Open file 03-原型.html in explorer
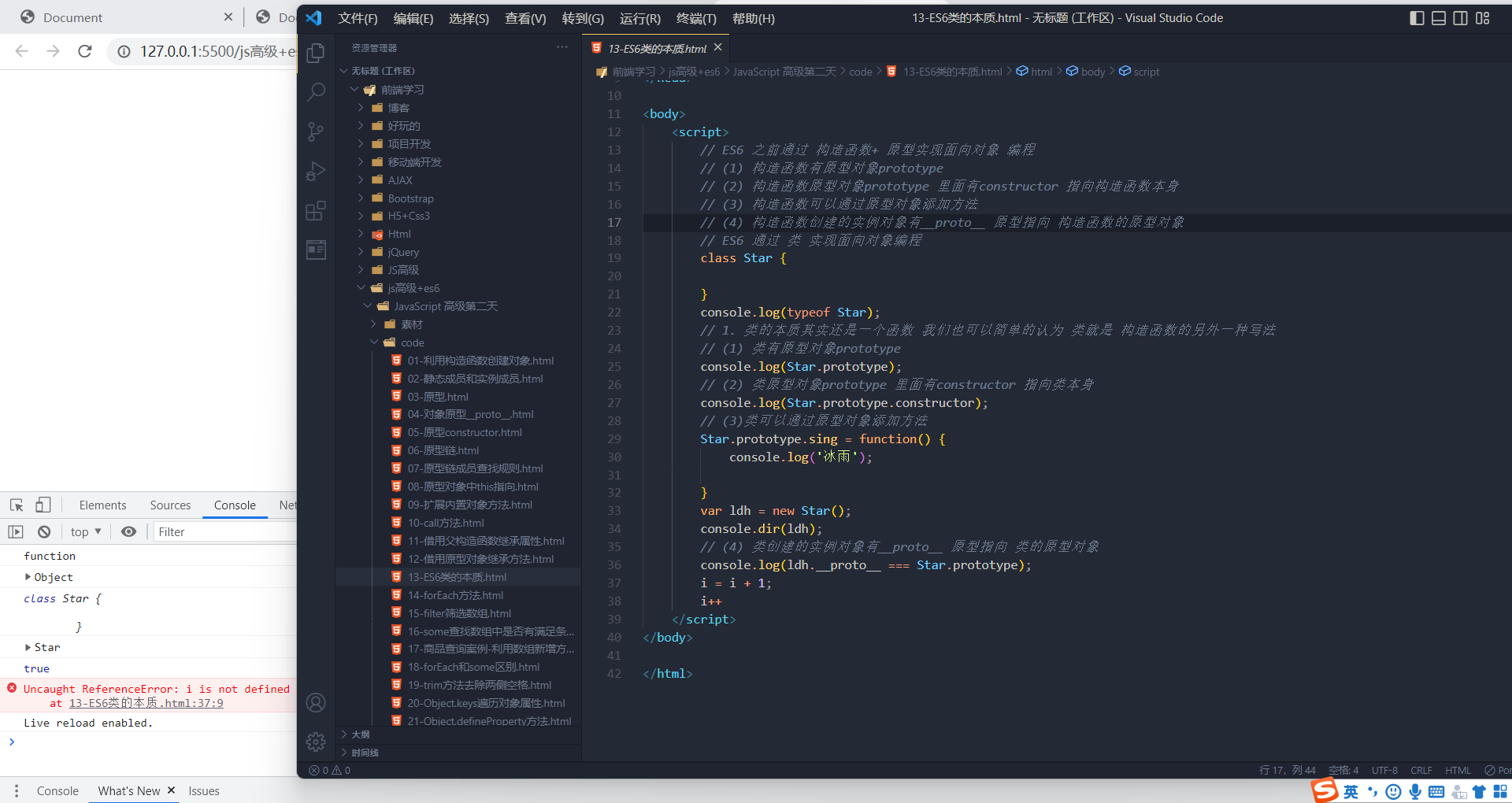 click(438, 397)
